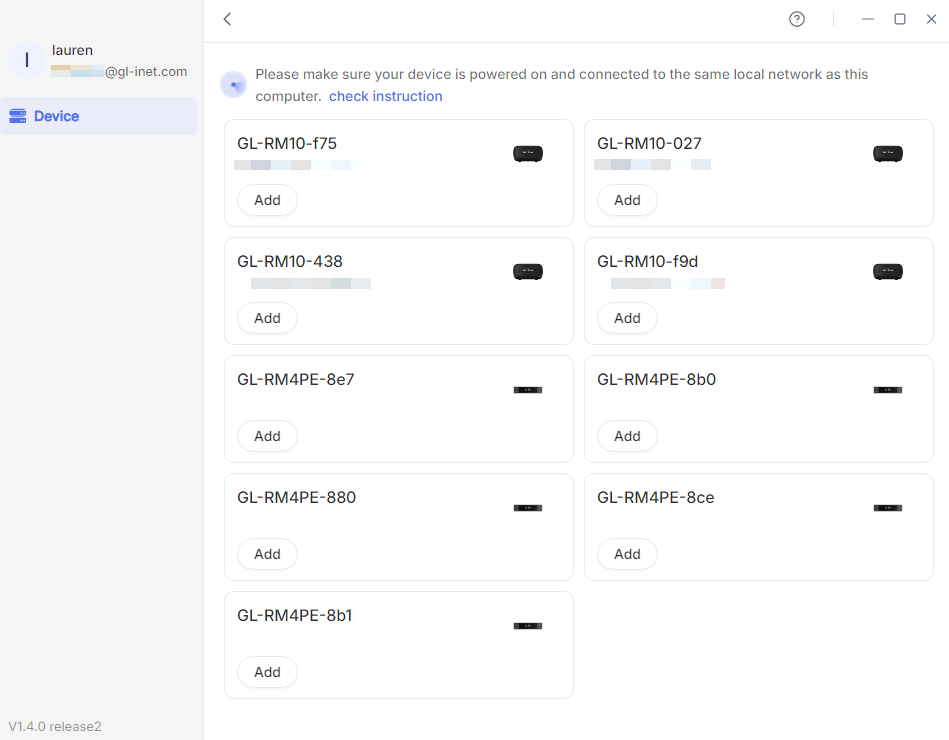
Task: Click GL-RM4PE-8b0 device image
Action: pos(888,390)
